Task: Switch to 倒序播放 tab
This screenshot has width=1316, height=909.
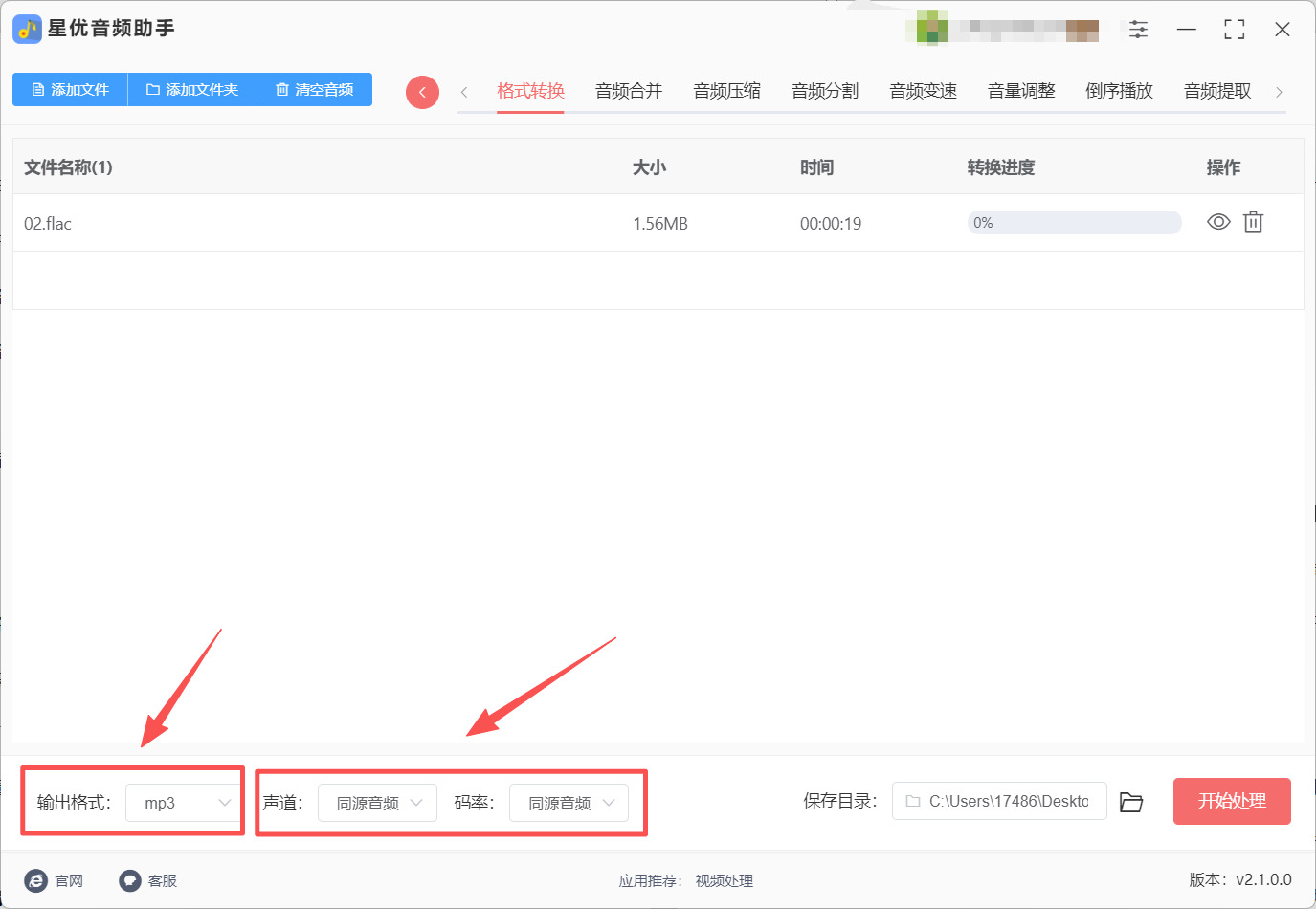Action: 1120,91
